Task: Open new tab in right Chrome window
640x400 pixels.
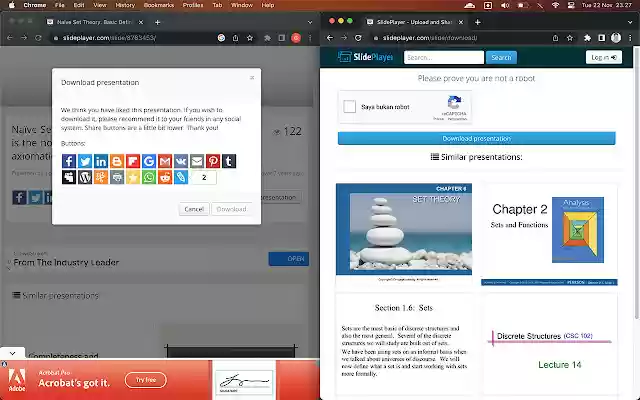Action: click(x=478, y=22)
